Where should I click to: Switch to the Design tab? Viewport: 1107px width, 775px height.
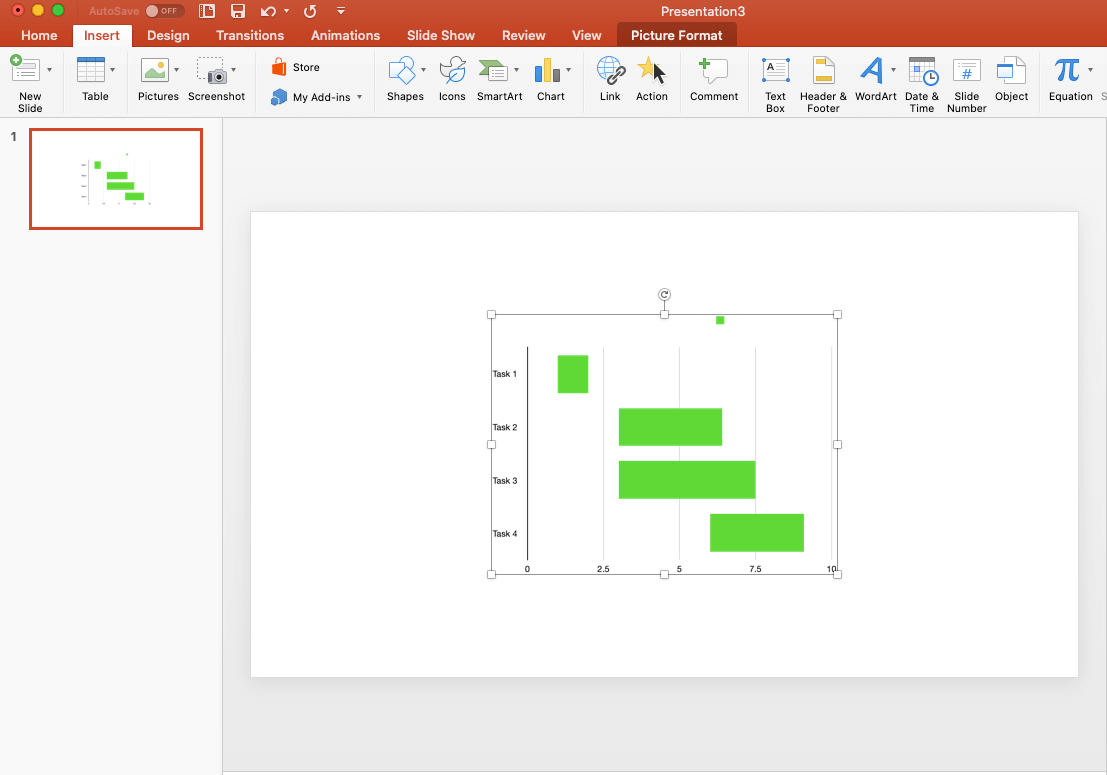[168, 35]
